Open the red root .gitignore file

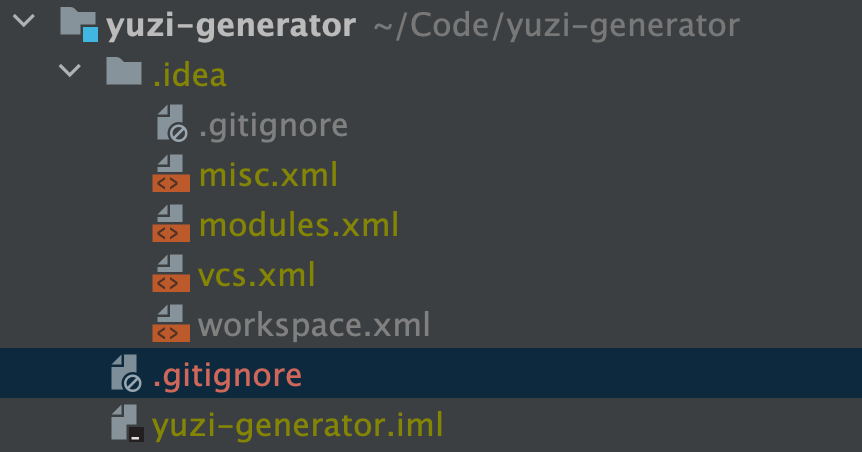point(226,376)
